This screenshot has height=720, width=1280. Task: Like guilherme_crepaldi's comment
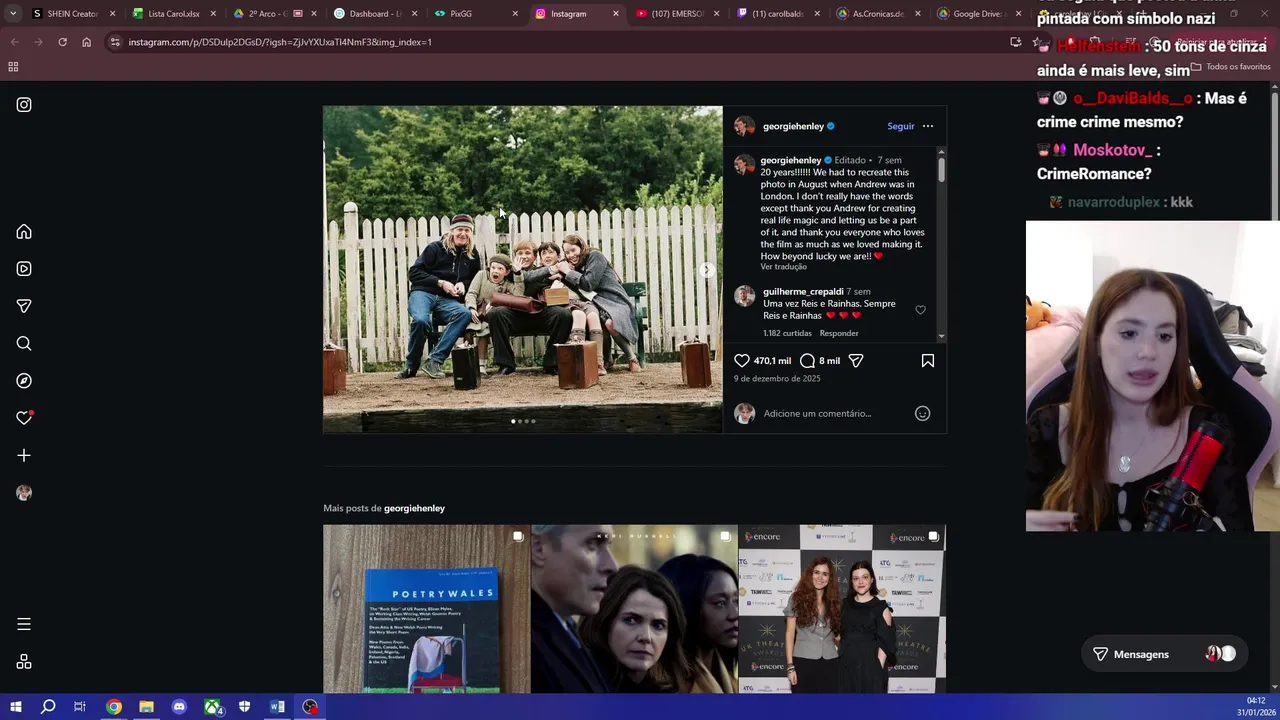point(920,310)
